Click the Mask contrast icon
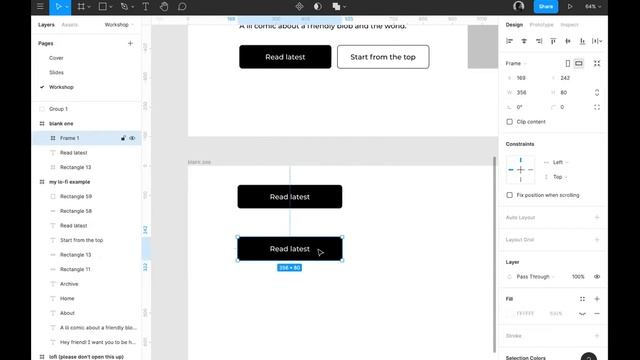 [318, 7]
